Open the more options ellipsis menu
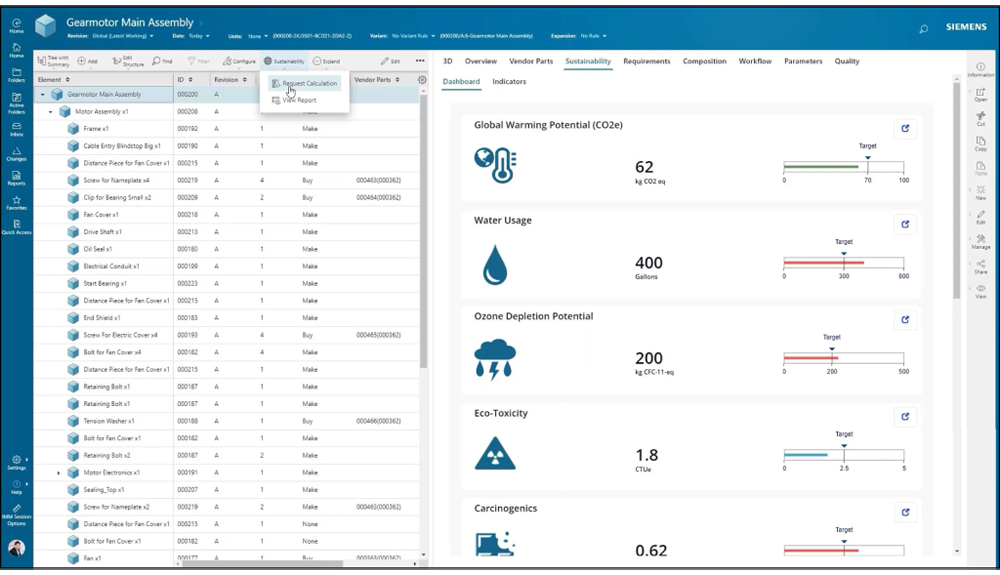Screen dimensions: 1000x575 click(420, 61)
